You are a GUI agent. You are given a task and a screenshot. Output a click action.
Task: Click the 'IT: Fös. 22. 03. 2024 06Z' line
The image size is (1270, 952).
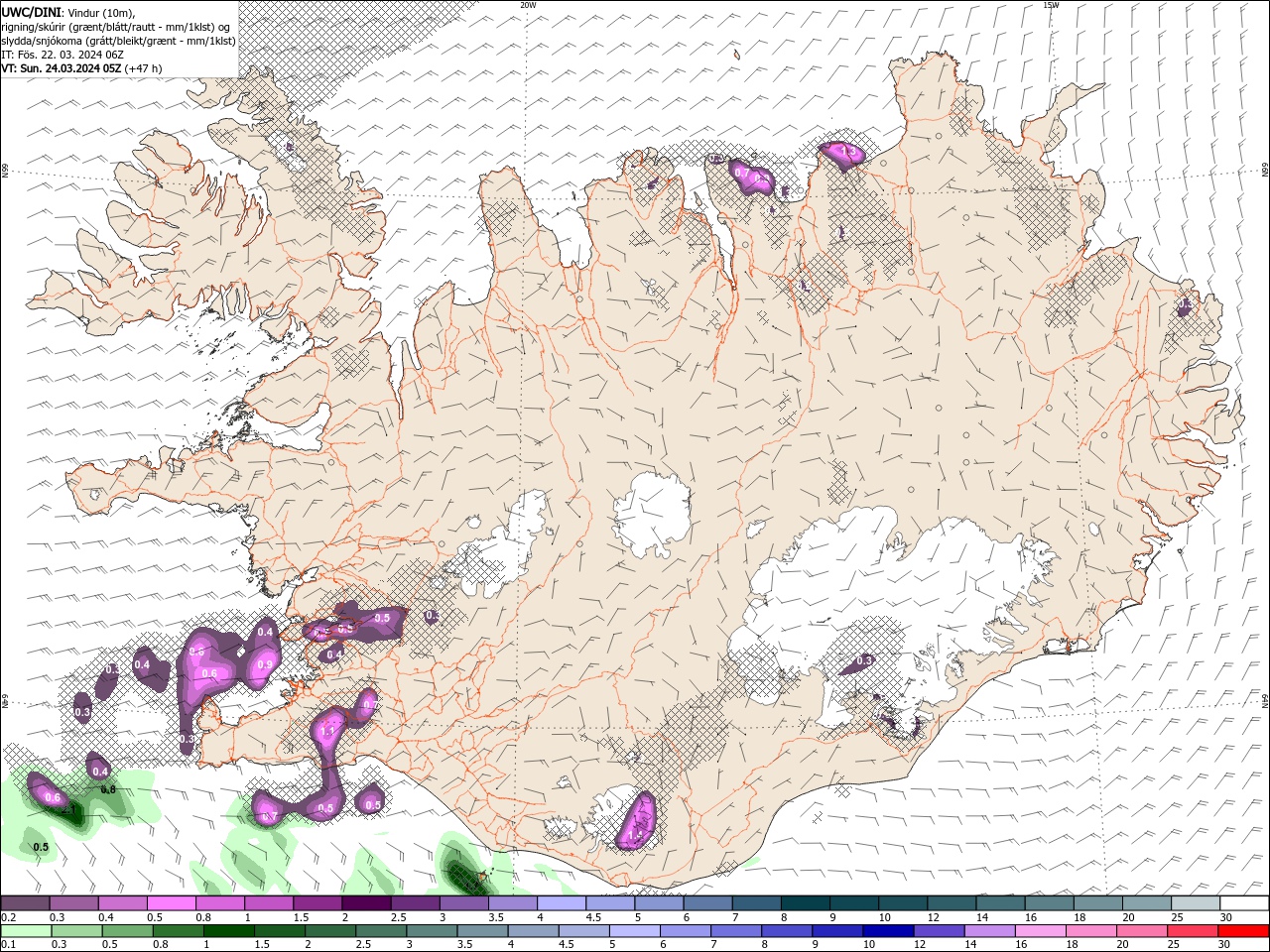pyautogui.click(x=62, y=55)
